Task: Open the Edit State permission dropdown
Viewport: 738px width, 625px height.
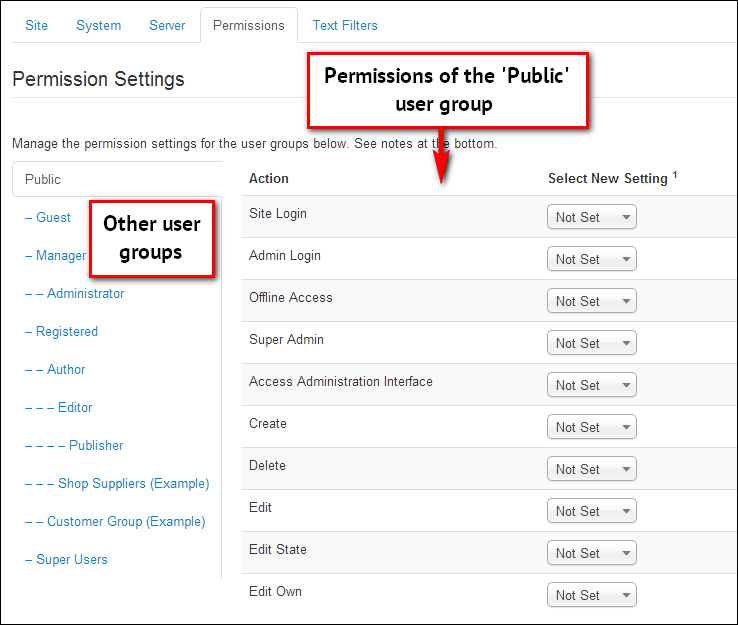Action: click(592, 553)
